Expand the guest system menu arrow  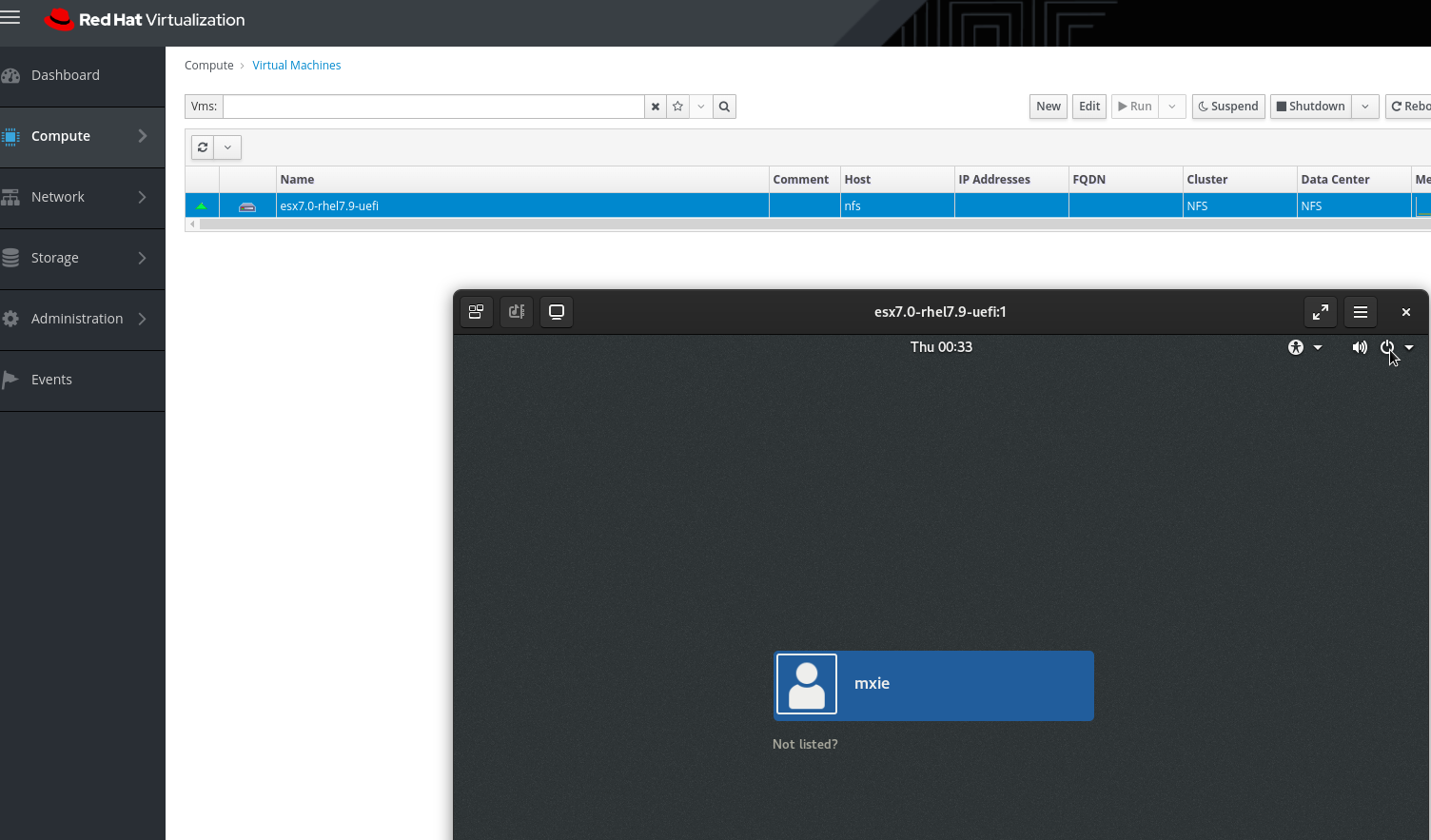tap(1409, 347)
